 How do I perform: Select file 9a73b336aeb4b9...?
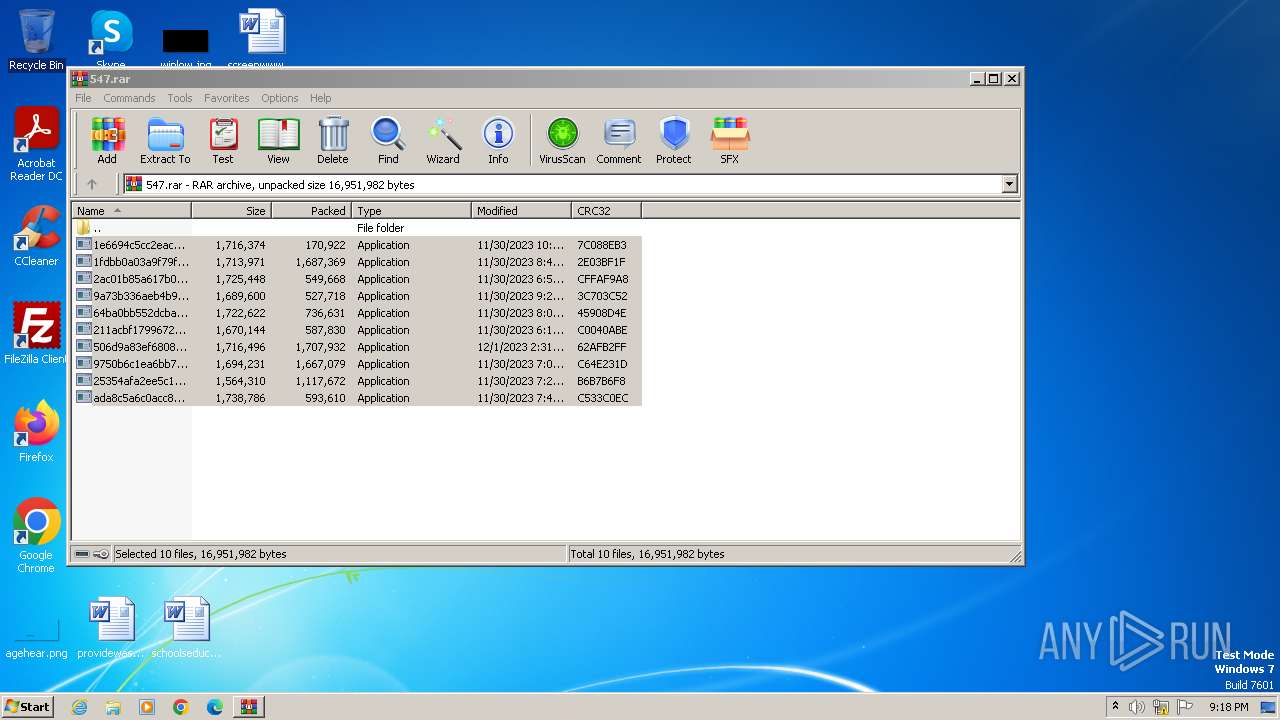pyautogui.click(x=357, y=296)
